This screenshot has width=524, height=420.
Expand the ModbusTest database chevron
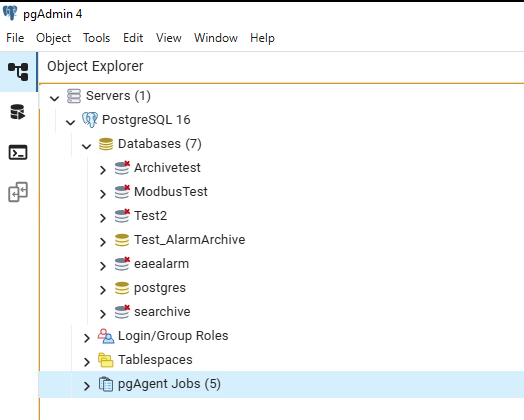(x=103, y=194)
